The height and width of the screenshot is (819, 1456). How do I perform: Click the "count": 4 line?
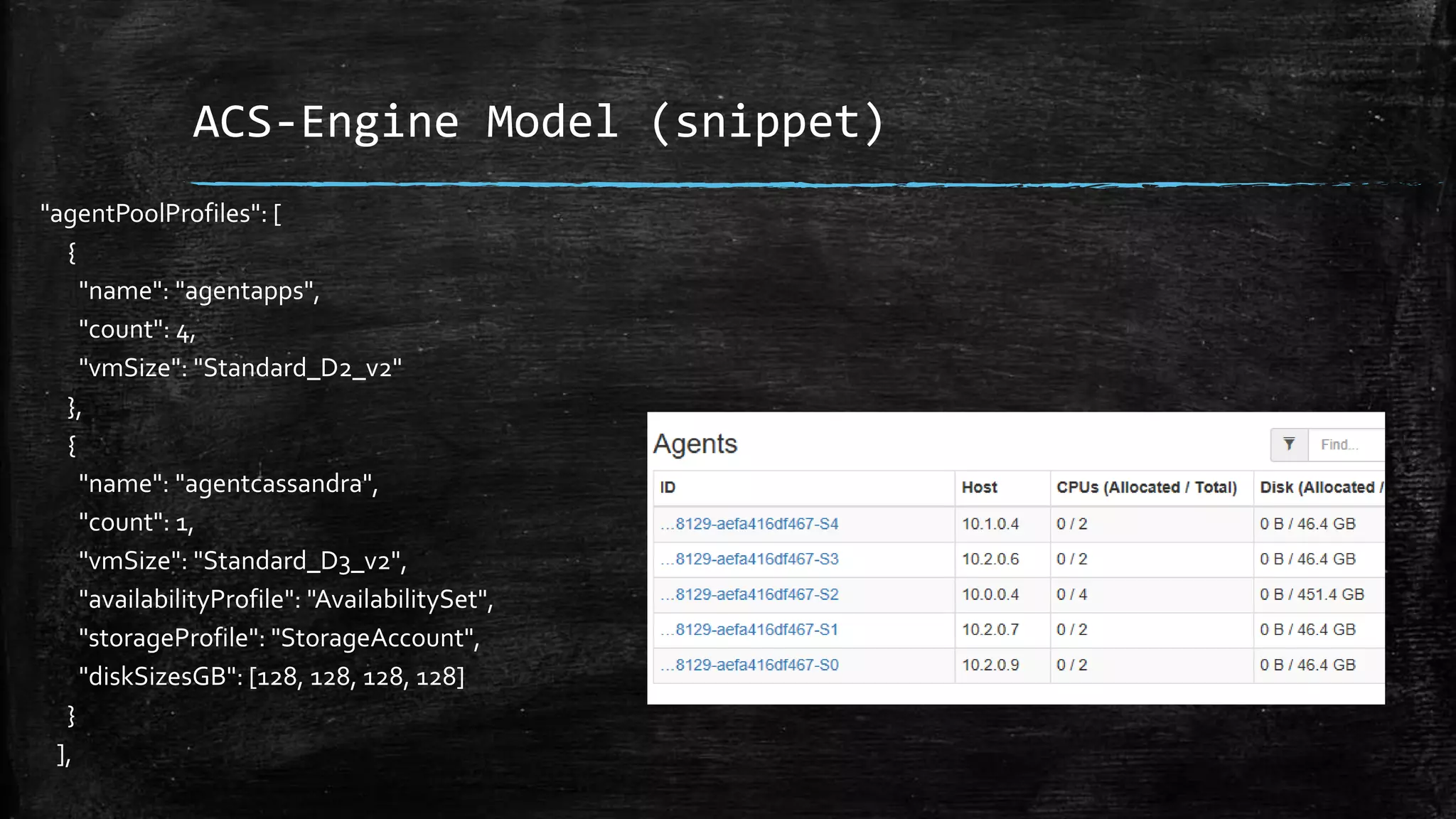pos(136,330)
